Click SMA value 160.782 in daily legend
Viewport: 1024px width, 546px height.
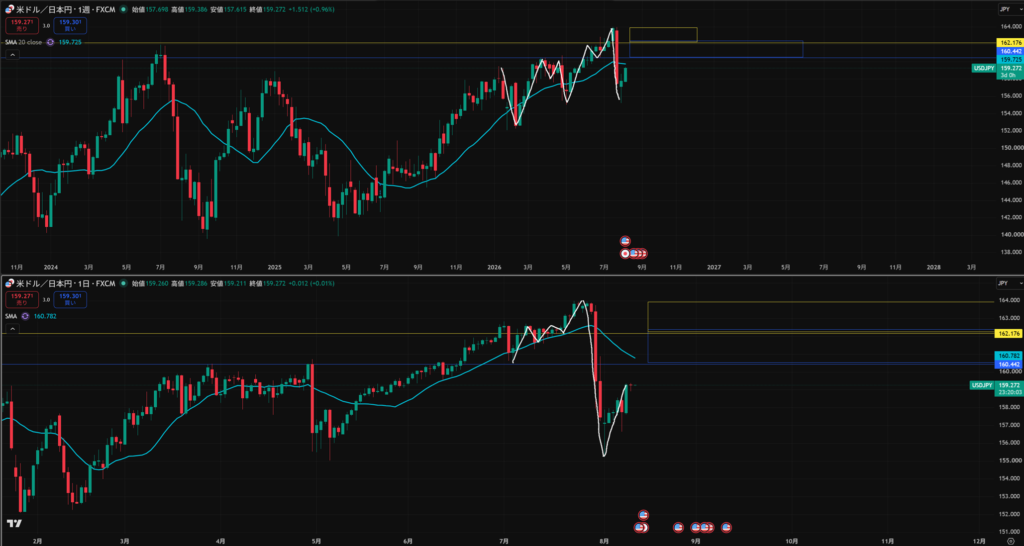point(44,315)
